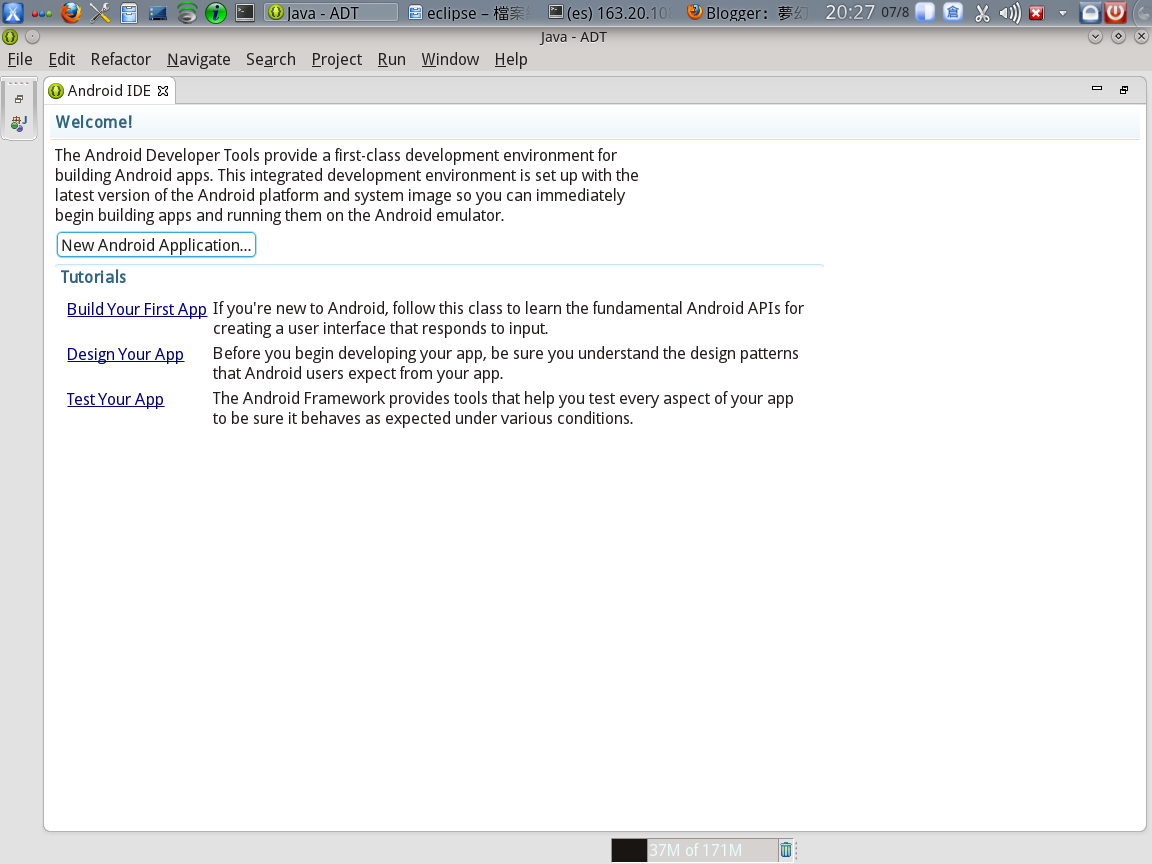Open the Test Your App tutorial

tap(115, 399)
